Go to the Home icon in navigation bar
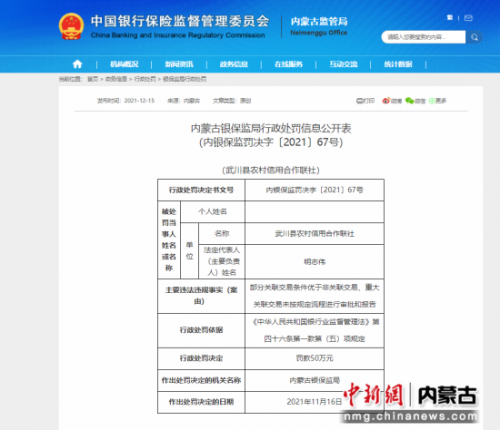This screenshot has width=500, height=430. pyautogui.click(x=77, y=64)
